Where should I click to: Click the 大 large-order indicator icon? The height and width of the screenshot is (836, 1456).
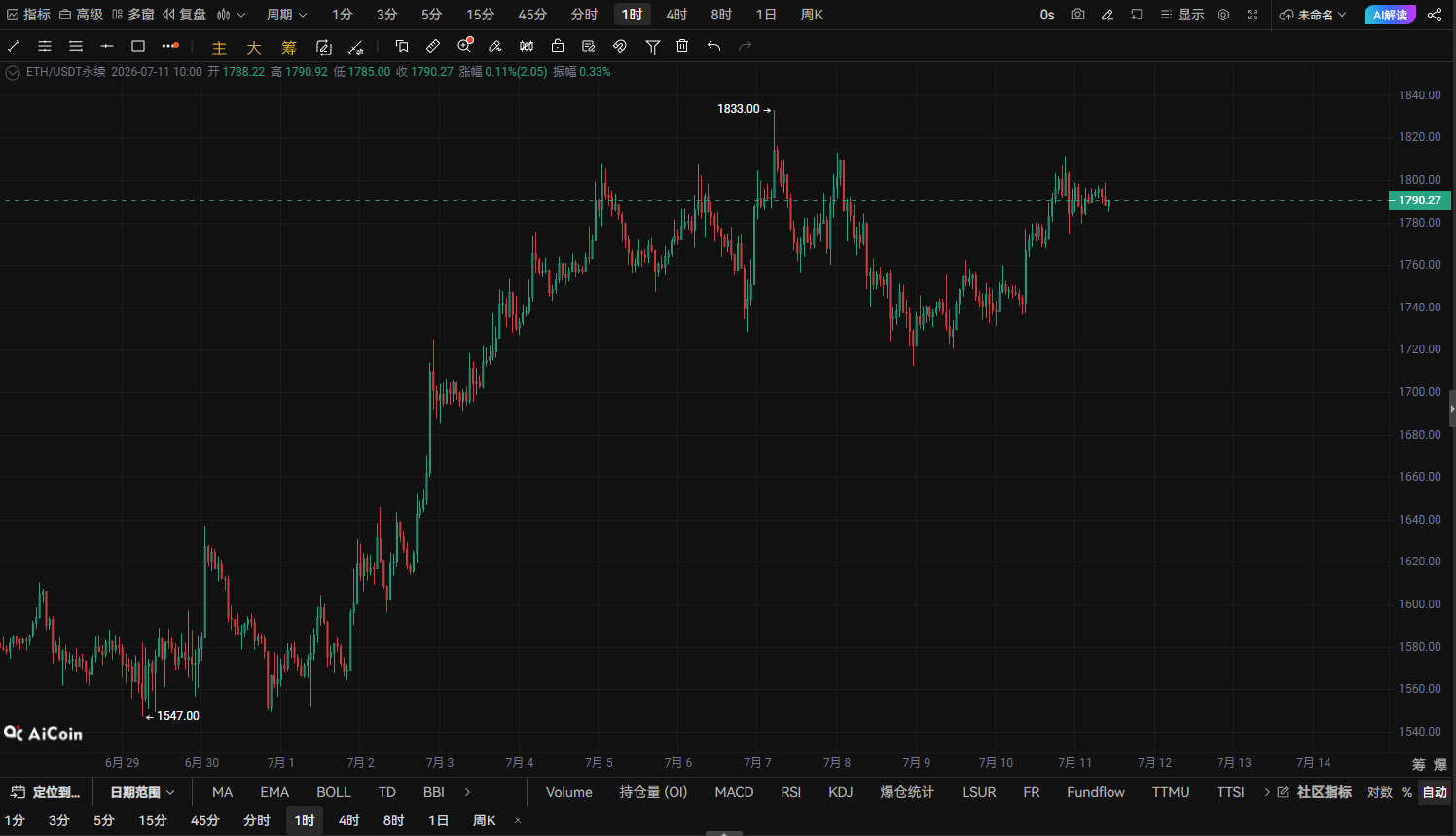(x=254, y=47)
